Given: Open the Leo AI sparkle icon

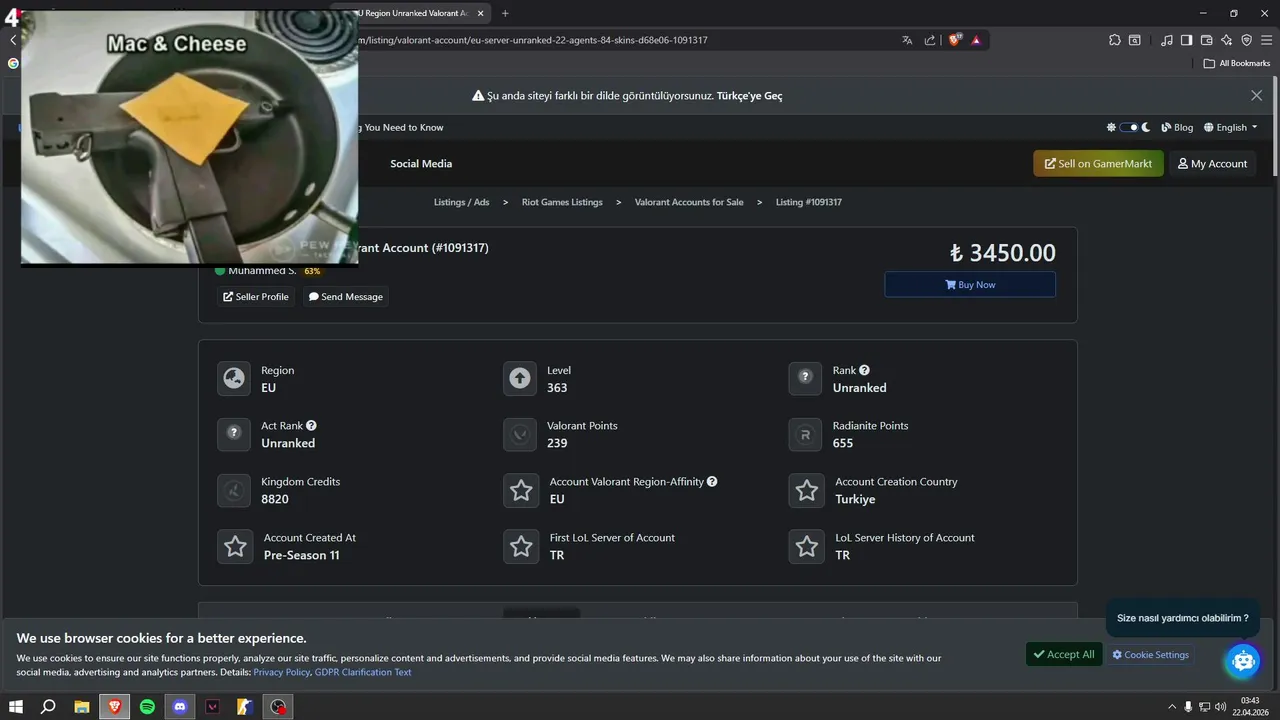Looking at the screenshot, I should [1227, 40].
